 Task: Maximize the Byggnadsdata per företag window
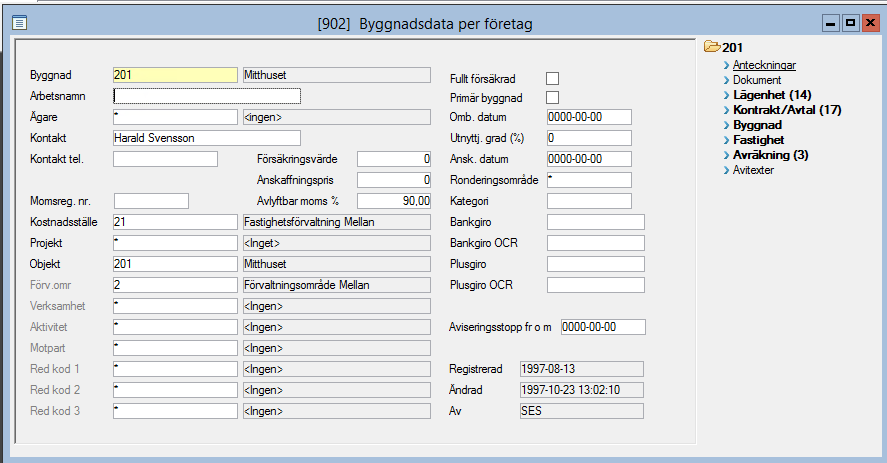[x=850, y=23]
